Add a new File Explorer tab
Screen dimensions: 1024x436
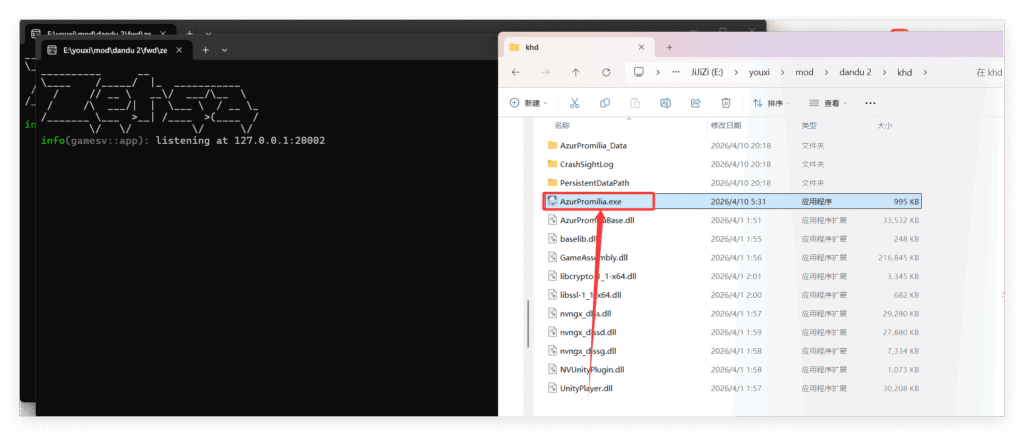(x=668, y=46)
